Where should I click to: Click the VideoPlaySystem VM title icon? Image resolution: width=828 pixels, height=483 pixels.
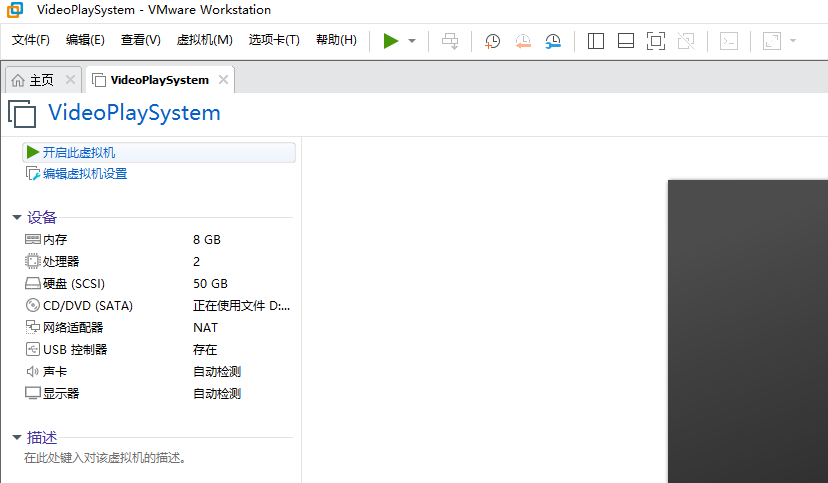(22, 113)
